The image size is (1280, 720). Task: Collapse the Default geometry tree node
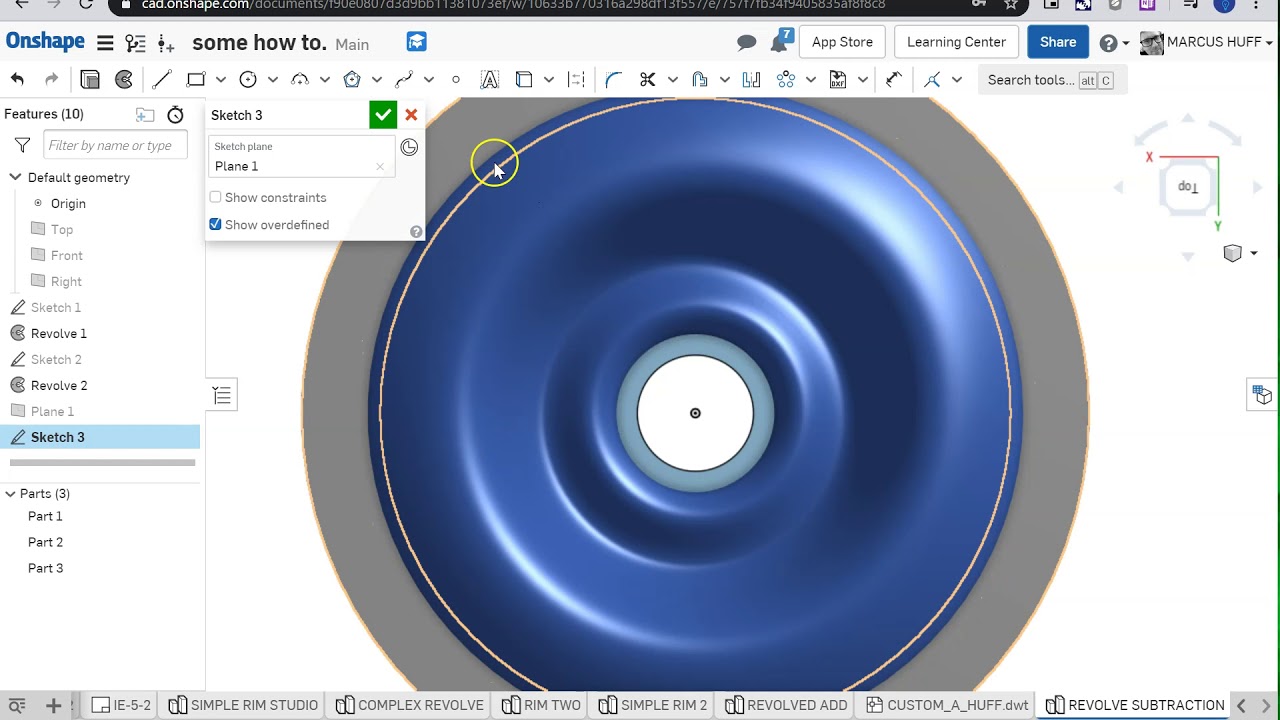coord(15,177)
